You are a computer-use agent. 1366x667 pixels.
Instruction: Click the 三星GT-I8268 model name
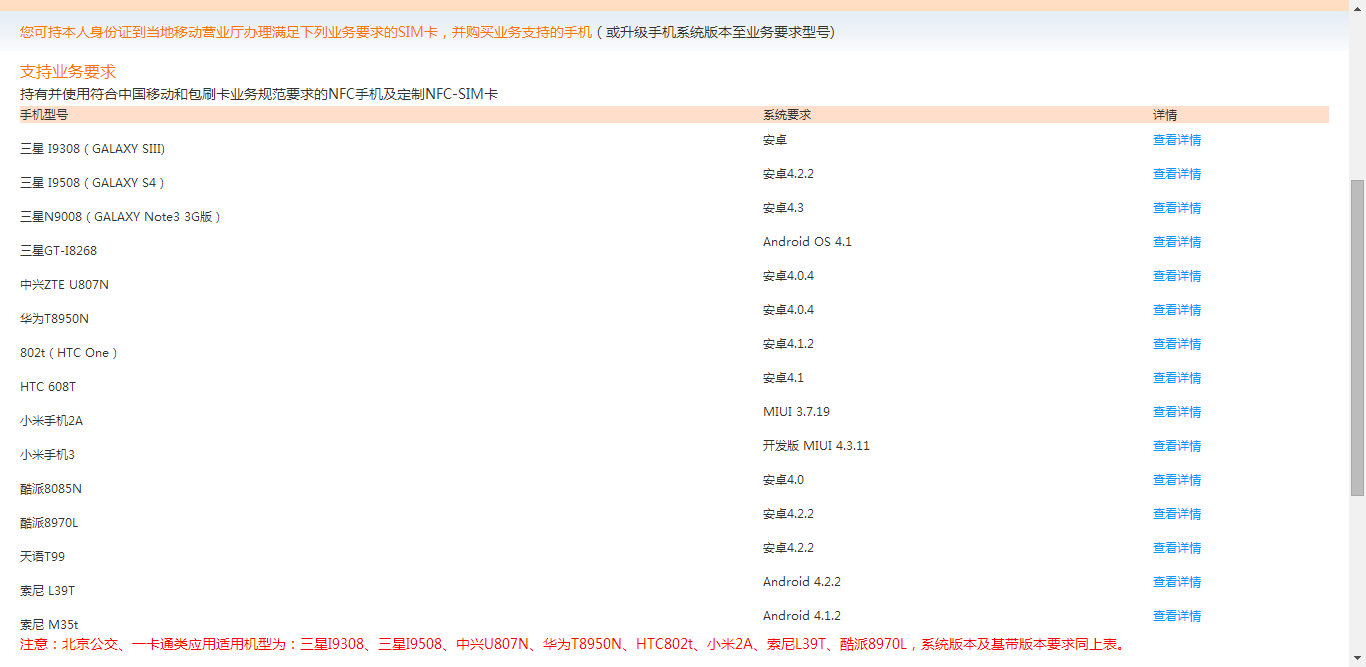coord(58,251)
